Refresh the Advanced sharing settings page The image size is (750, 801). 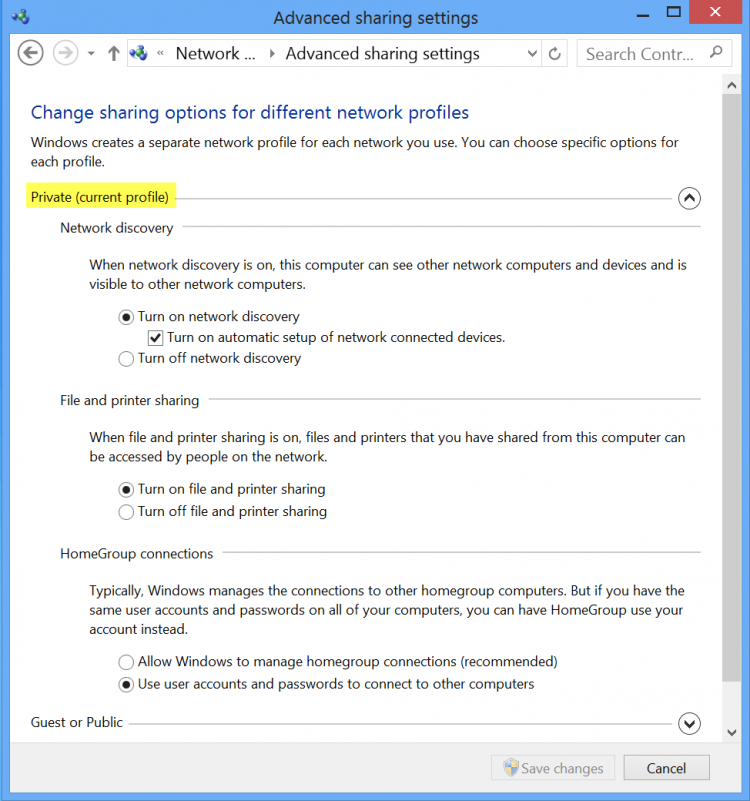[x=554, y=53]
